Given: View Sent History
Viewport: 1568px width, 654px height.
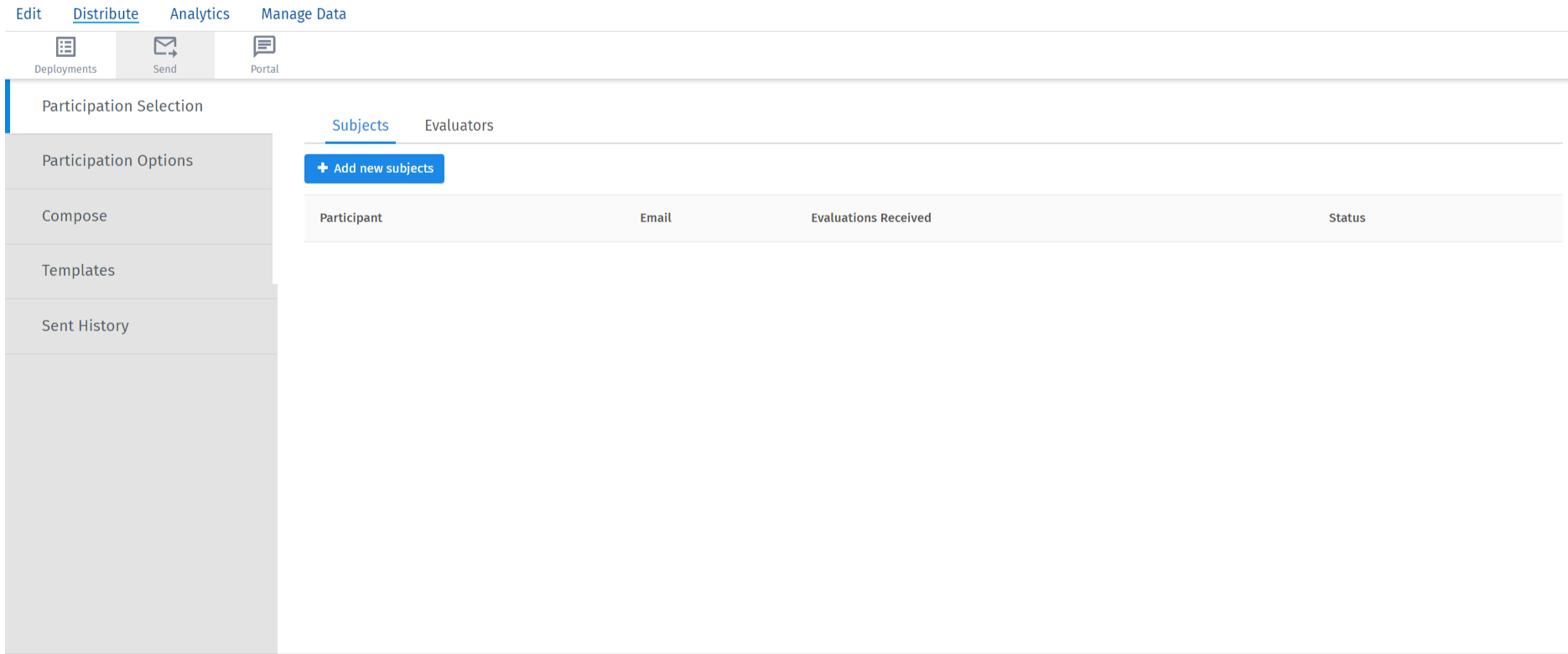Looking at the screenshot, I should coord(86,326).
